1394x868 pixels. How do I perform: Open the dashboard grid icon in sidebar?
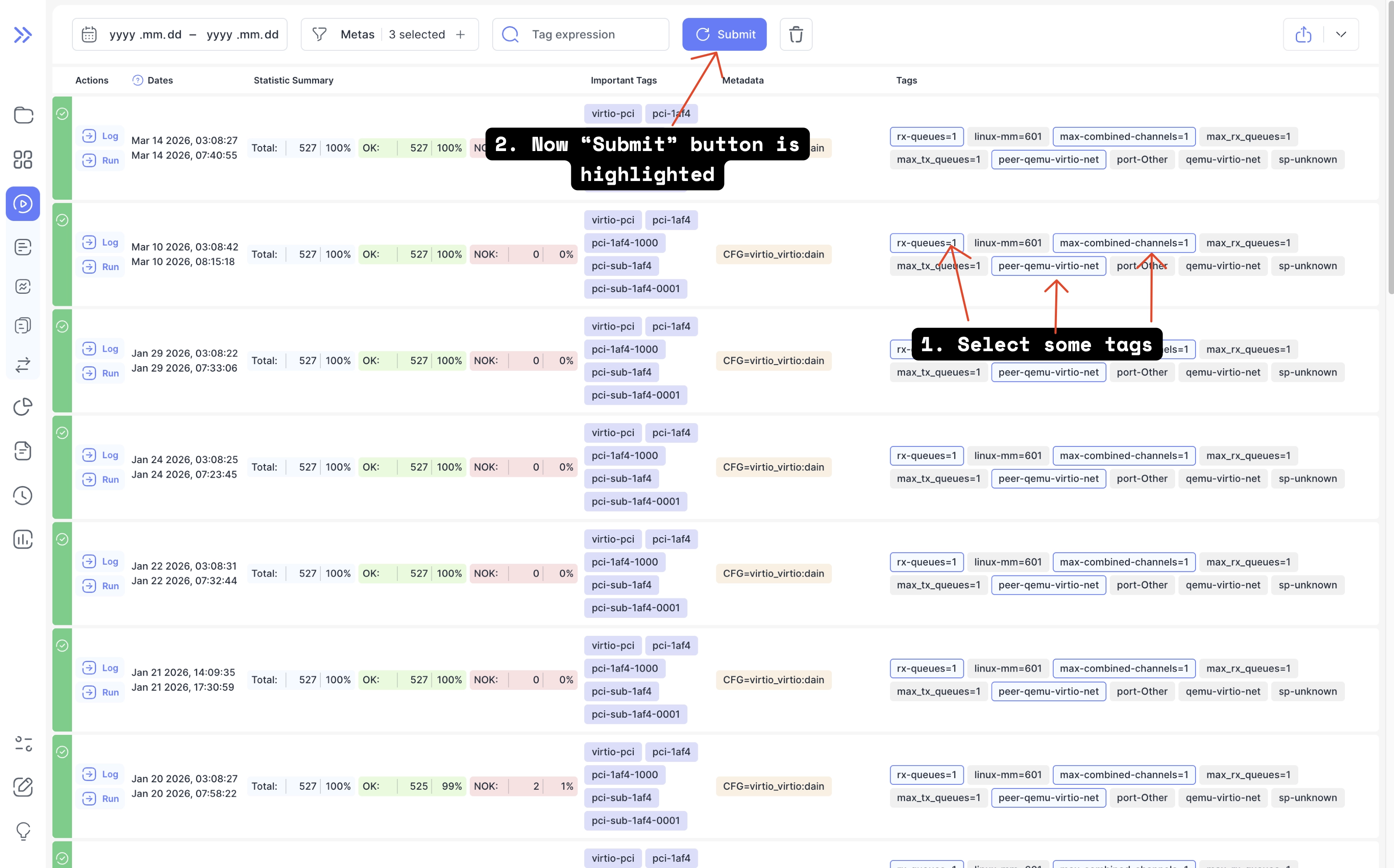(x=23, y=159)
